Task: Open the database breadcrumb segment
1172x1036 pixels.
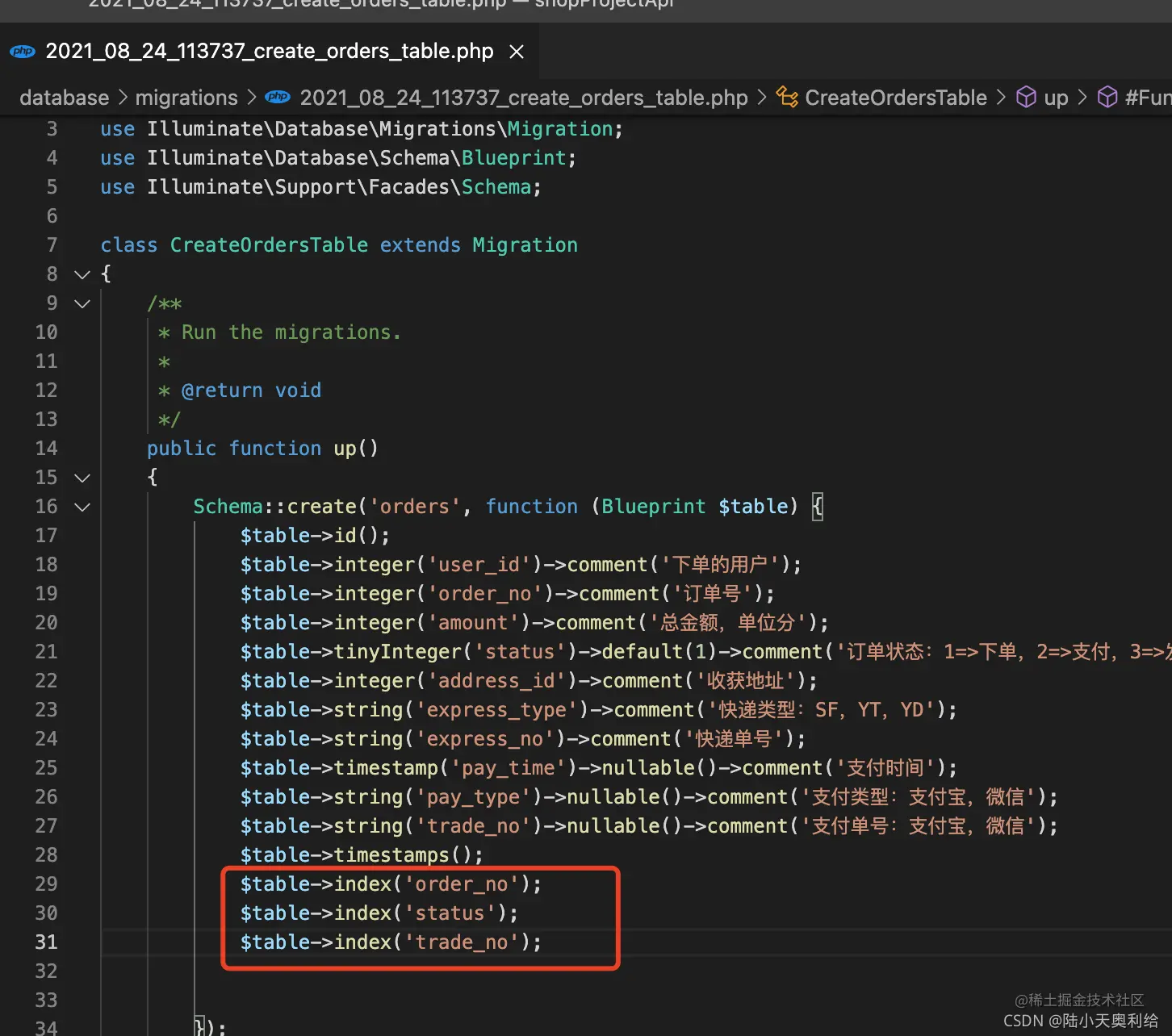Action: click(64, 98)
